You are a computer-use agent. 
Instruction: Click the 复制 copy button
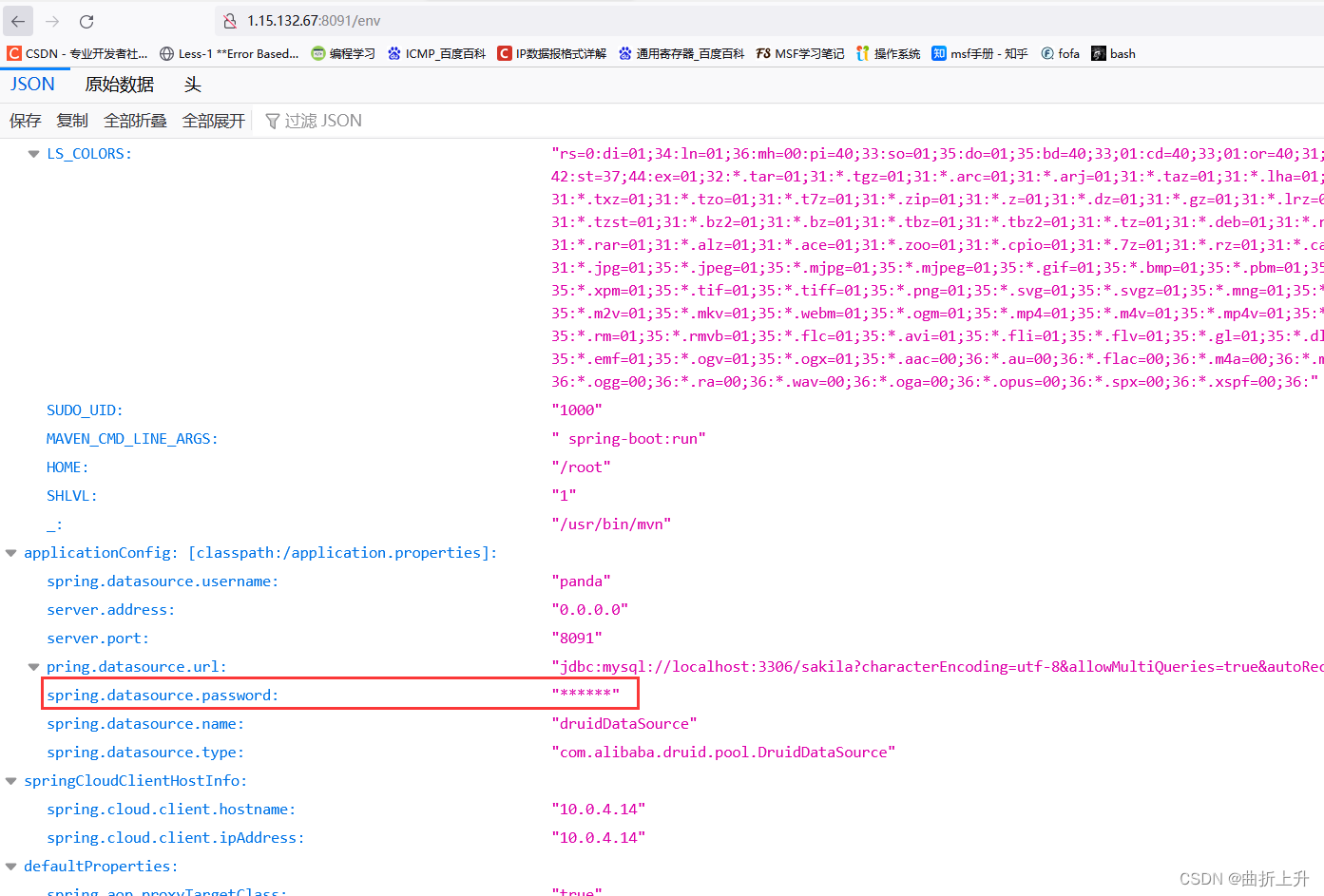click(72, 121)
